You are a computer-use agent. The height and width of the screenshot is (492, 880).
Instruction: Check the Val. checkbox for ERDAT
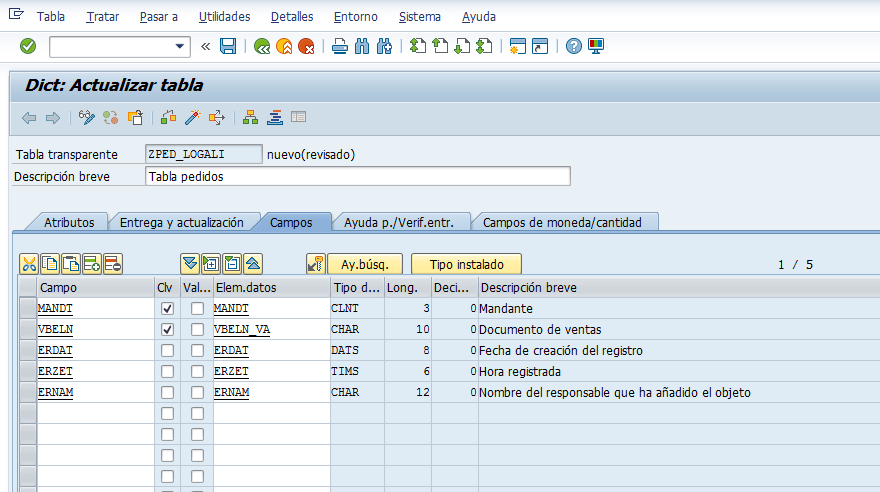click(x=197, y=351)
